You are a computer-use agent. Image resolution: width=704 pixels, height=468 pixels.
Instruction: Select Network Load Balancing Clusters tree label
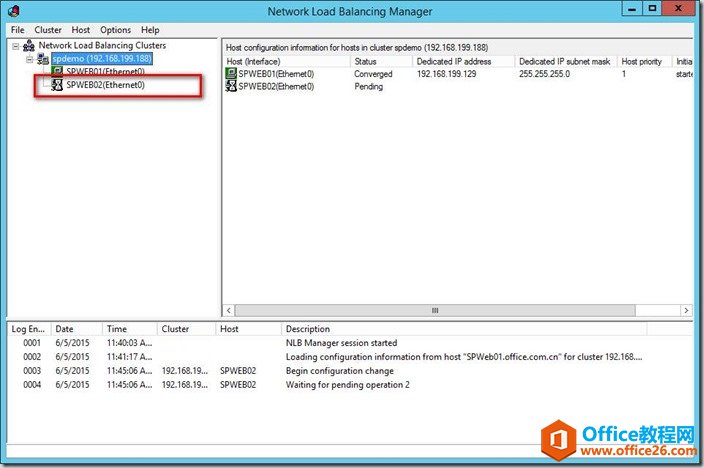click(102, 45)
